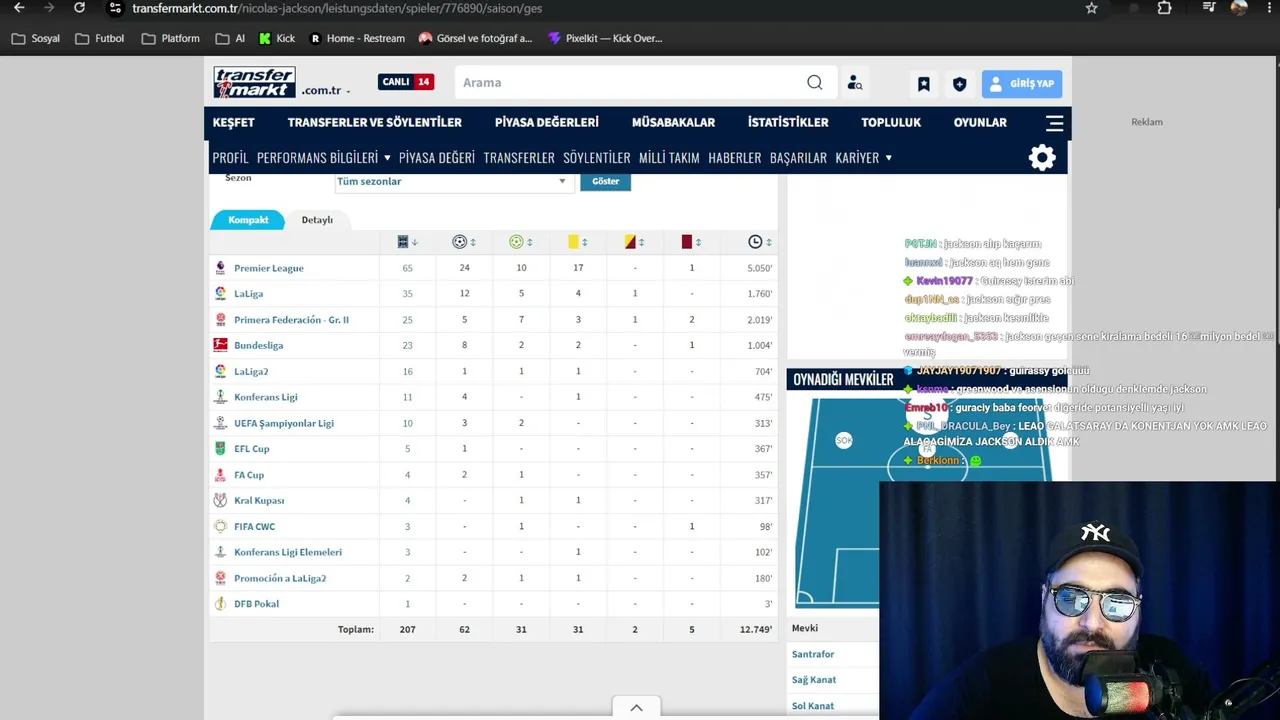Focus the Arama search field
Screen dimensions: 1280x720
coord(630,83)
